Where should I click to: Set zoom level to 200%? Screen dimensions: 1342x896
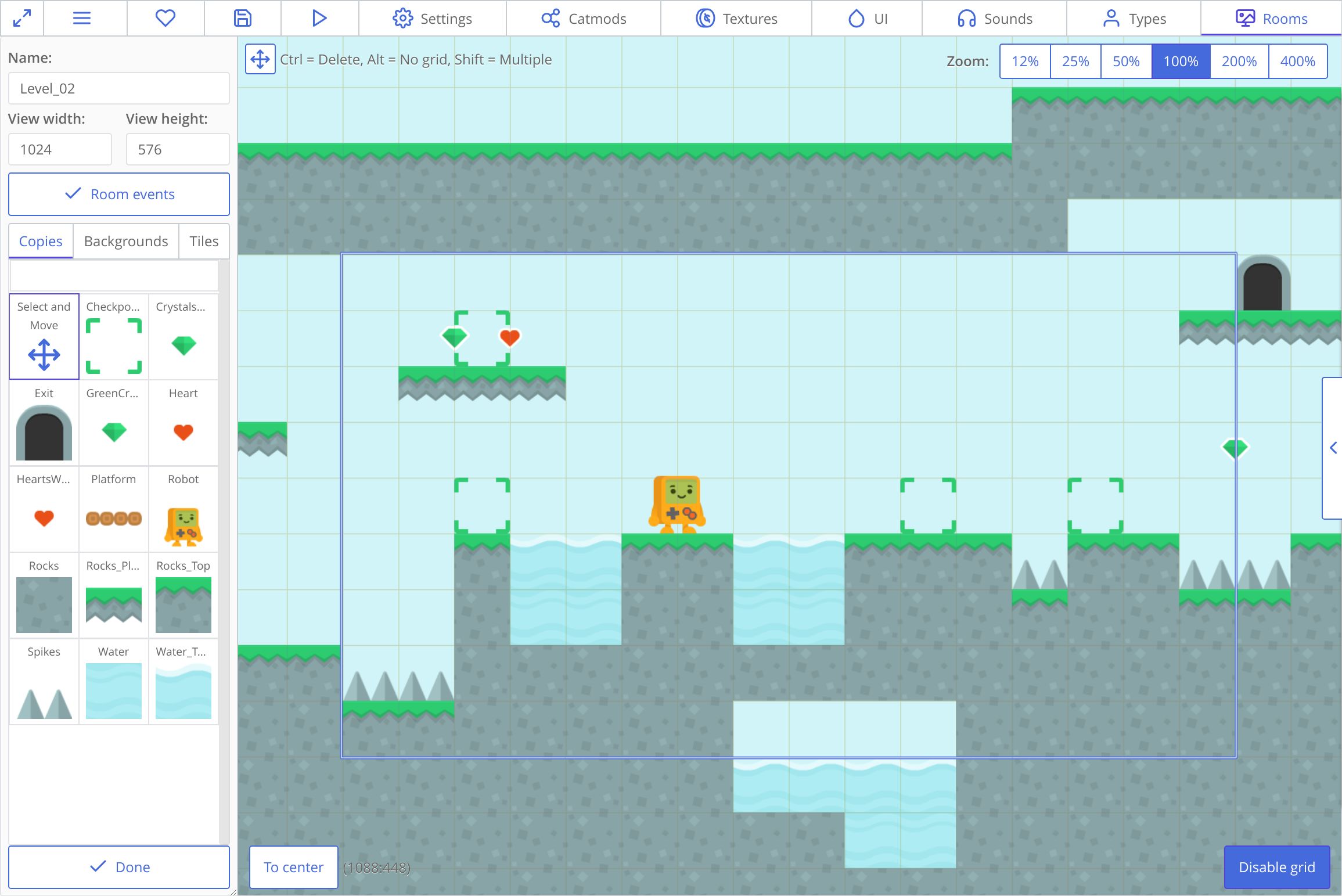(1239, 62)
